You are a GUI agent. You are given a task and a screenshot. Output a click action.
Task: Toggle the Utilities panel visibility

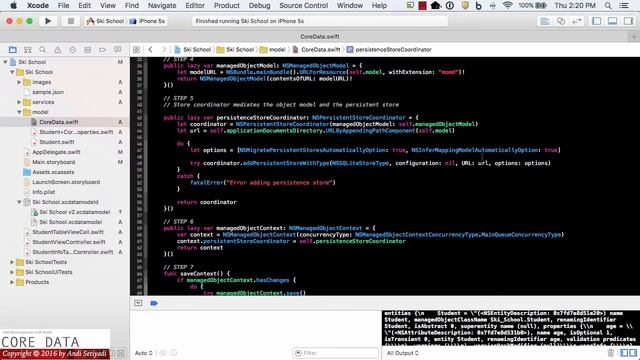(x=629, y=21)
